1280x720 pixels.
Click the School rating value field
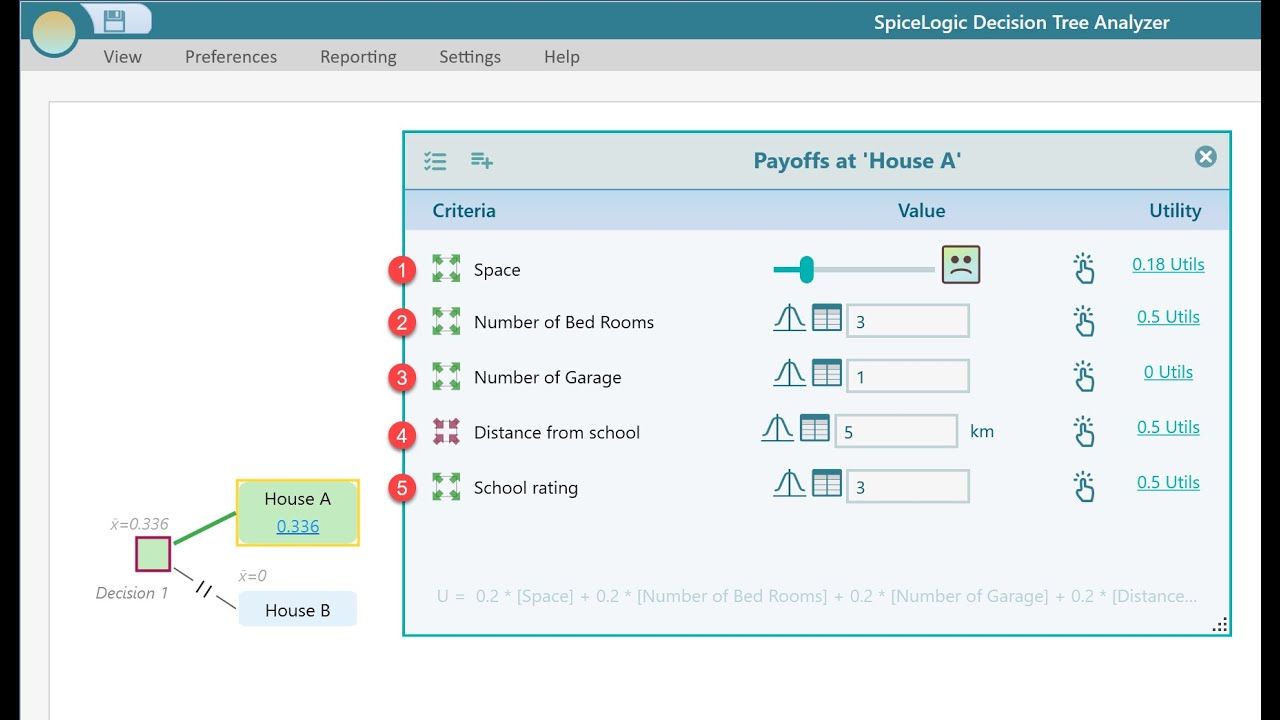pyautogui.click(x=908, y=486)
